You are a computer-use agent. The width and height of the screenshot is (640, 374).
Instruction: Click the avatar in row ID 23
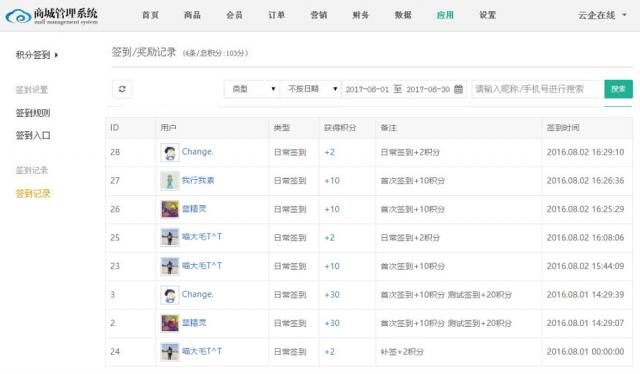(170, 266)
